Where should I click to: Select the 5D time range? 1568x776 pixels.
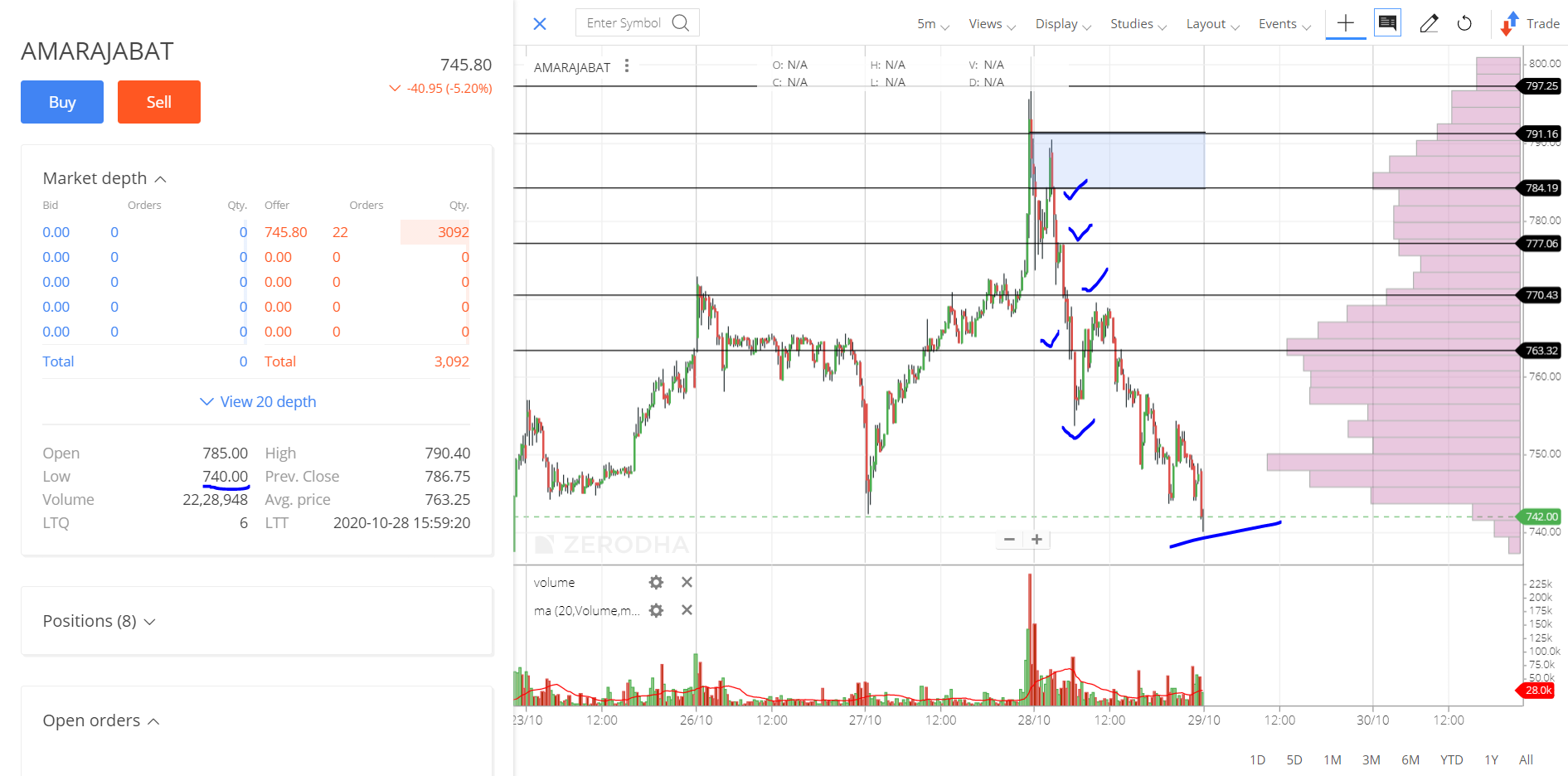tap(1294, 759)
